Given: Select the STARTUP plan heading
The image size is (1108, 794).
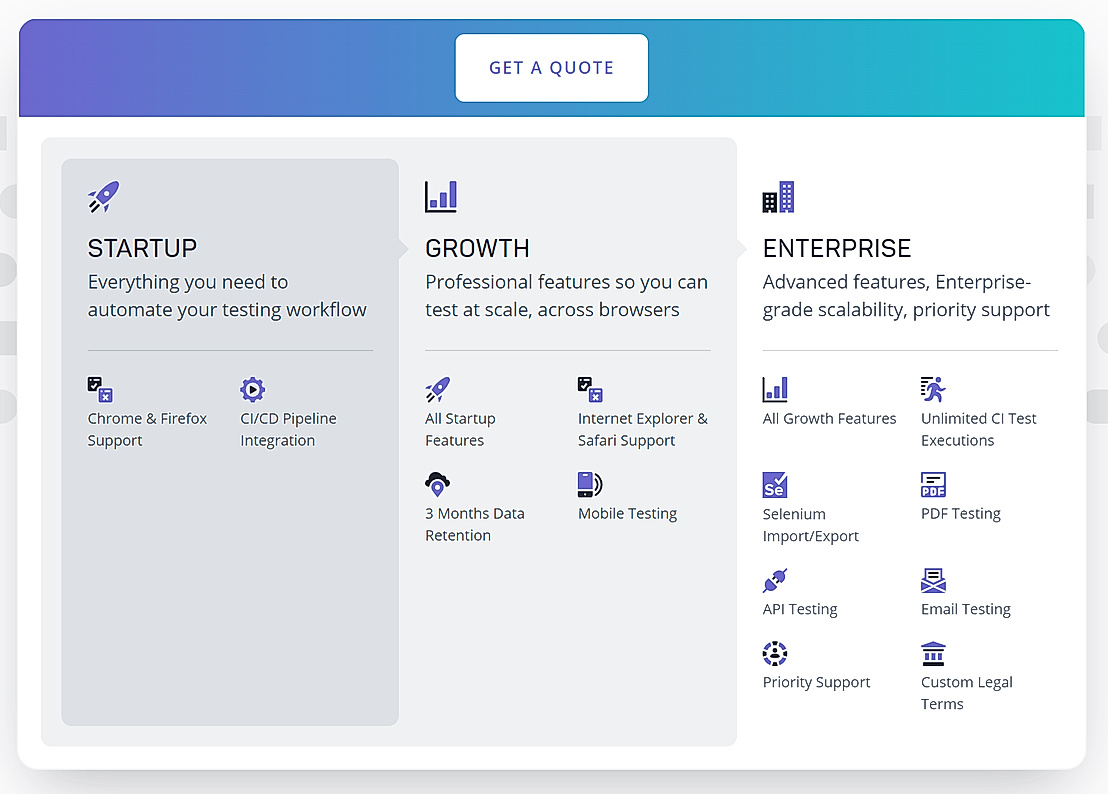Looking at the screenshot, I should click(143, 248).
